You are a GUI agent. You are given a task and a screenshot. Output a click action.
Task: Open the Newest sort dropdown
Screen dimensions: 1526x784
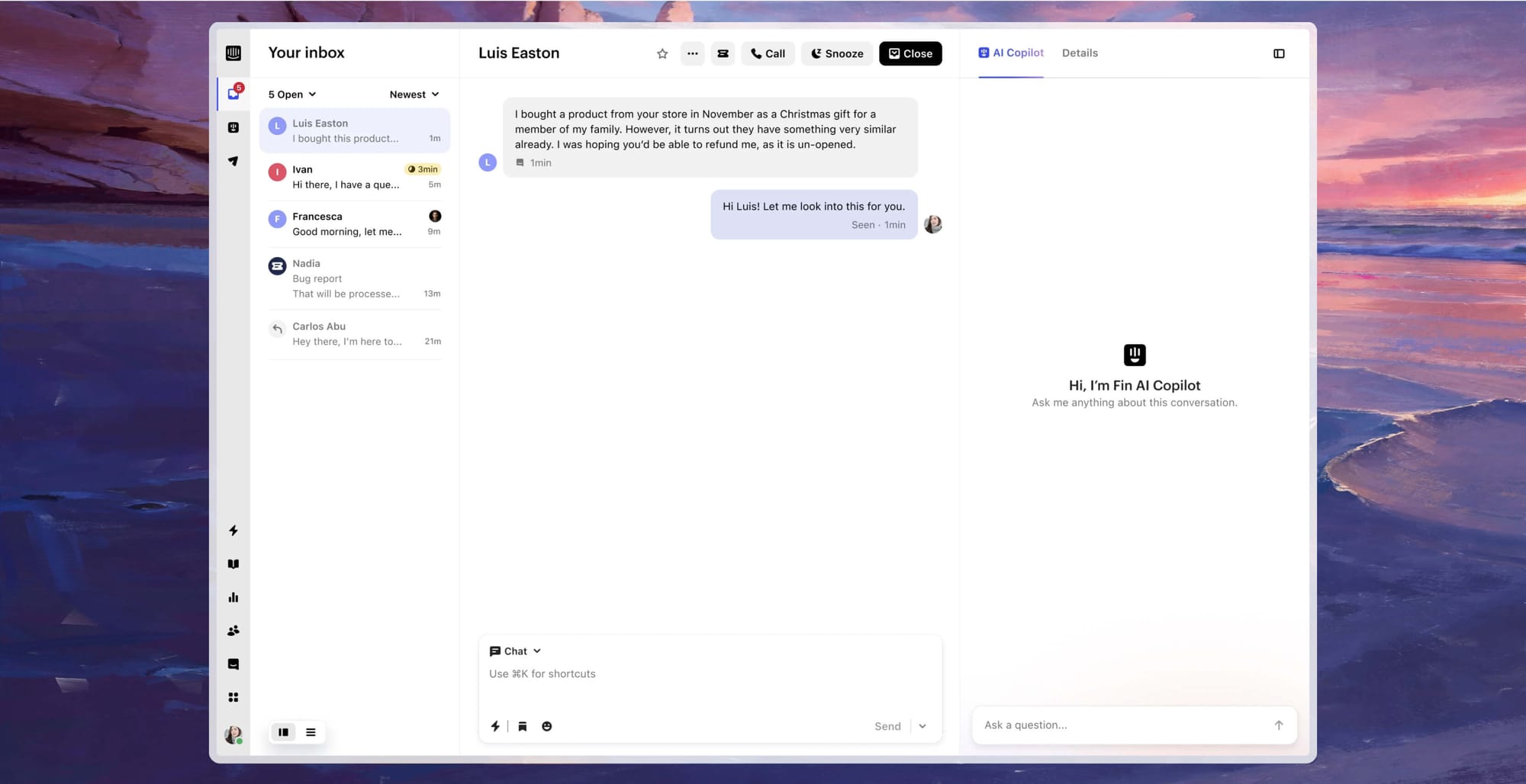414,94
